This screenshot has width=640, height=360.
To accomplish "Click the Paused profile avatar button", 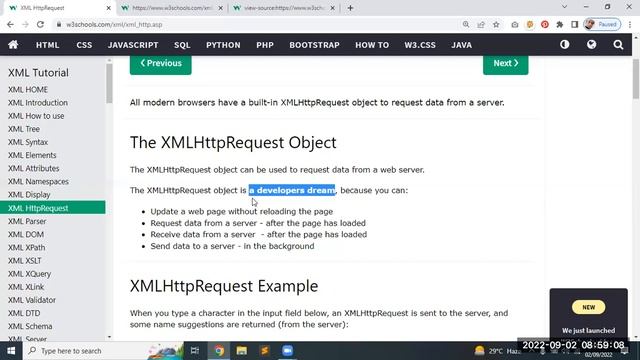I will pyautogui.click(x=602, y=24).
